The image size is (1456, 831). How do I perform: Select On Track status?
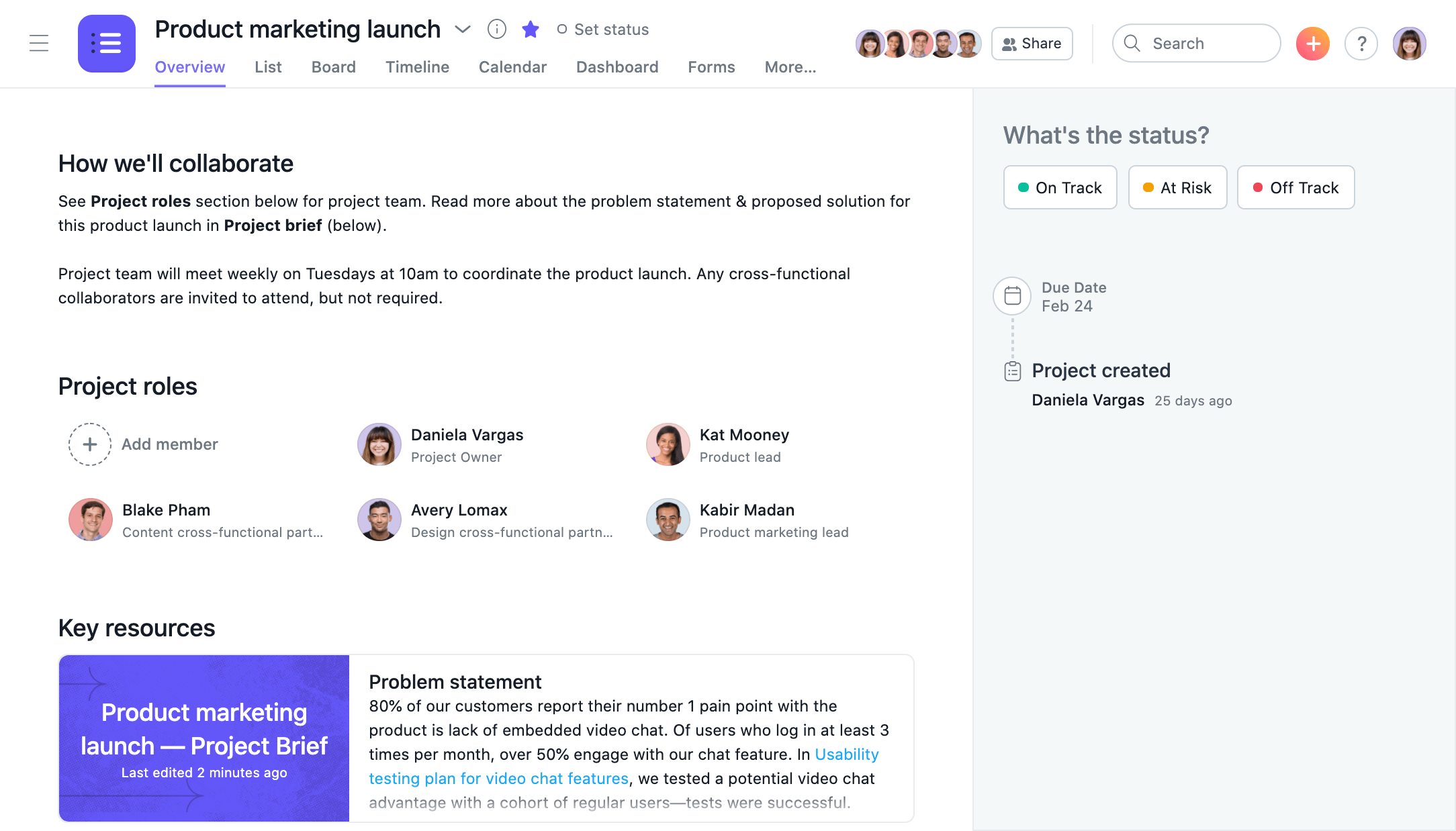[x=1059, y=187]
